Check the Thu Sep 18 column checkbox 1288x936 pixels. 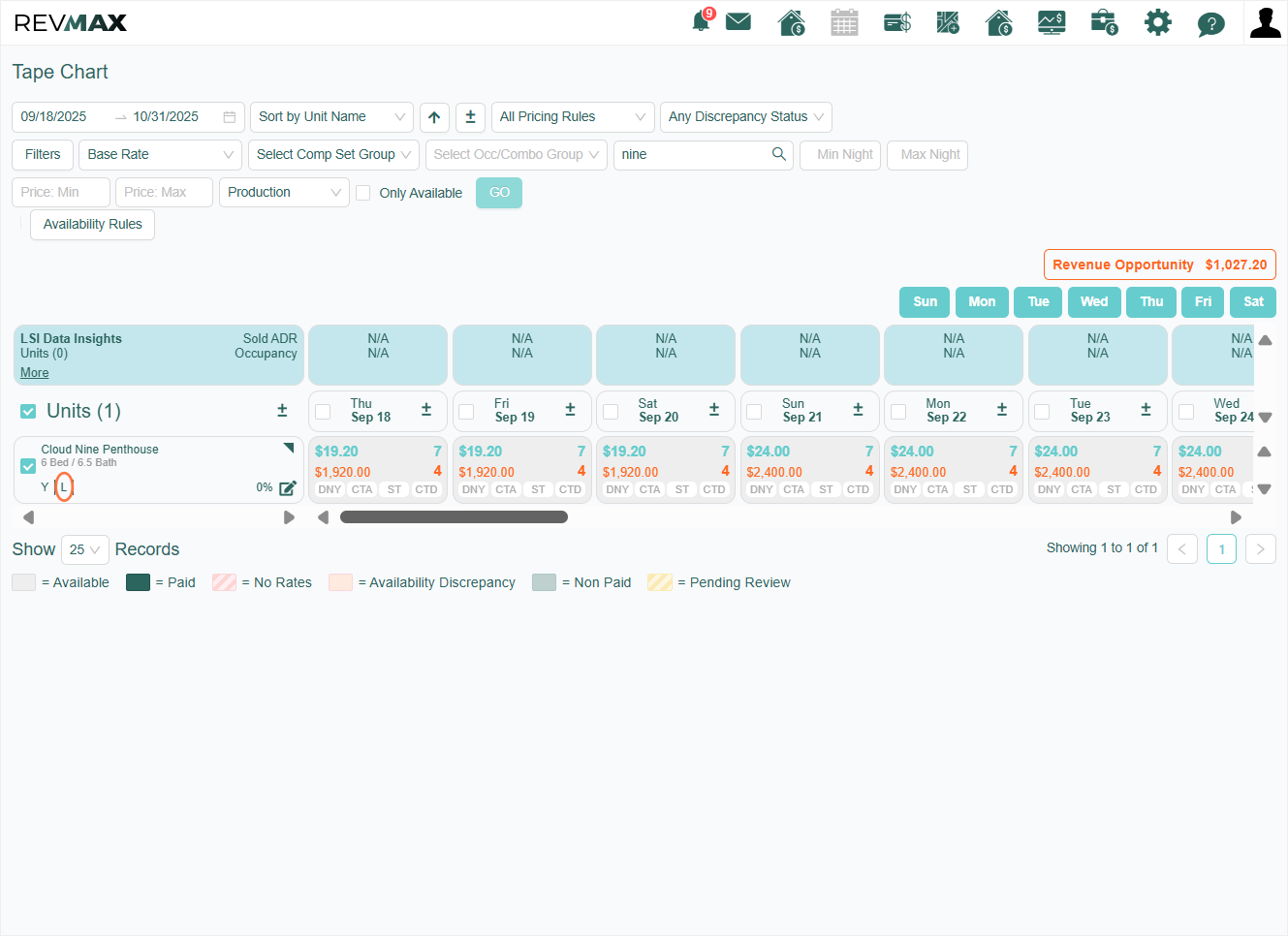pyautogui.click(x=324, y=412)
